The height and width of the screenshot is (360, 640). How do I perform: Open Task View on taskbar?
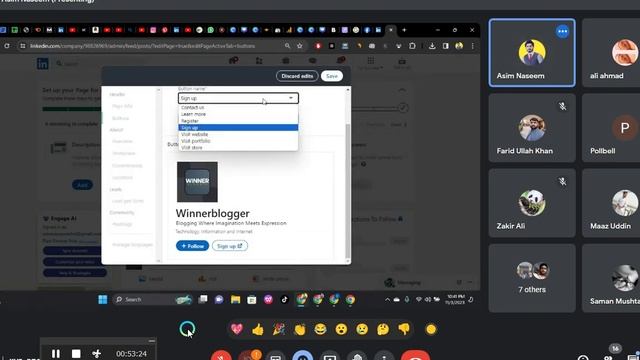point(203,300)
